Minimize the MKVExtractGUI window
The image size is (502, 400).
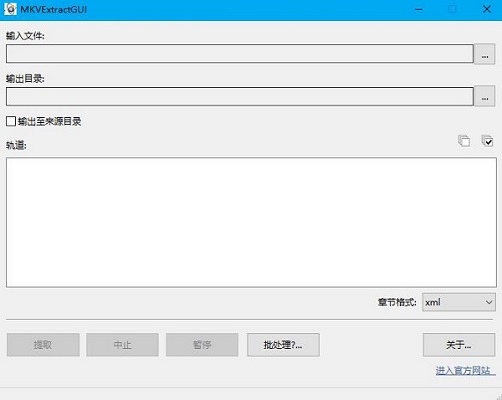point(419,9)
